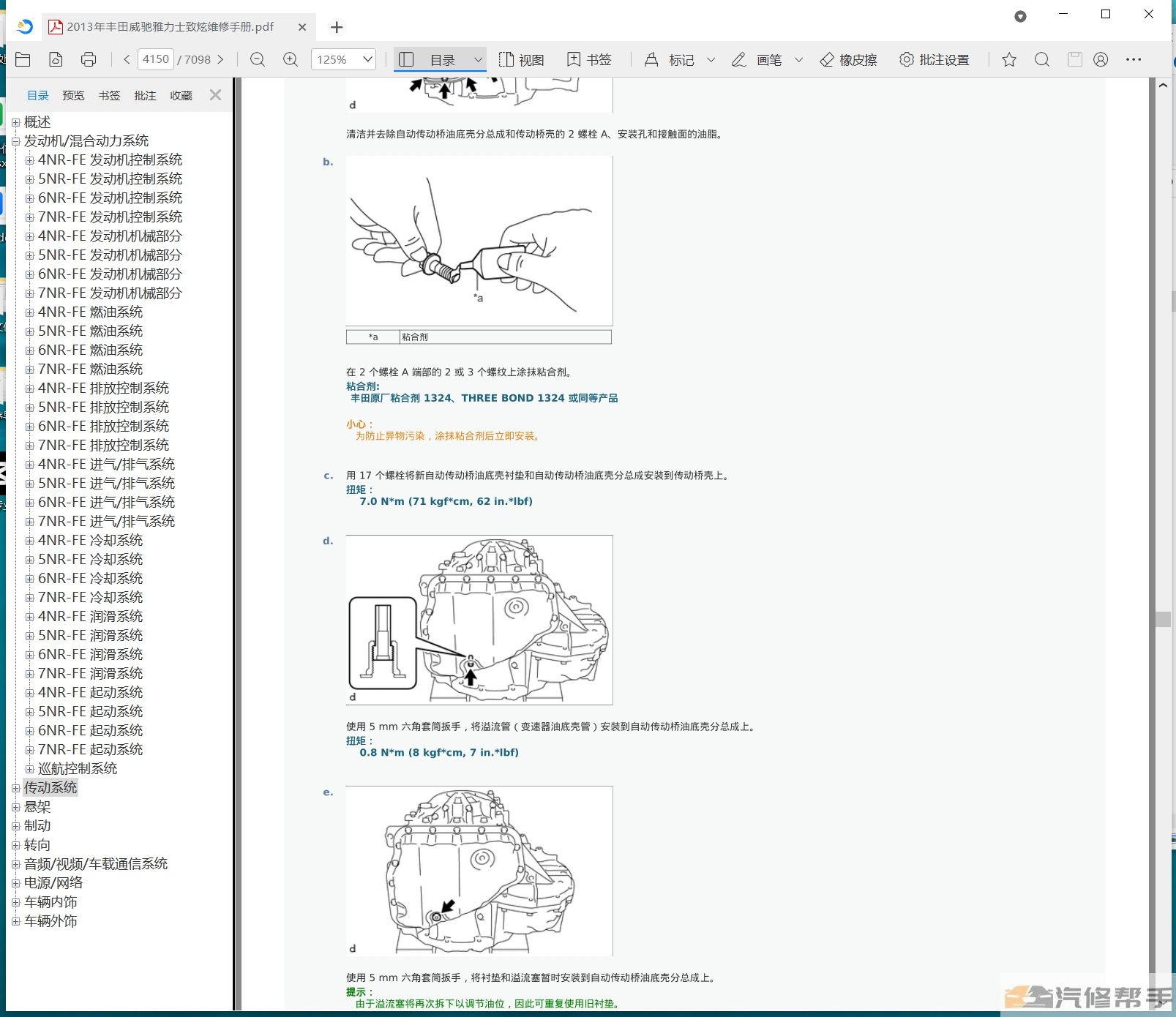This screenshot has width=1176, height=1017.
Task: Zoom out with minus magnifier
Action: click(x=258, y=60)
